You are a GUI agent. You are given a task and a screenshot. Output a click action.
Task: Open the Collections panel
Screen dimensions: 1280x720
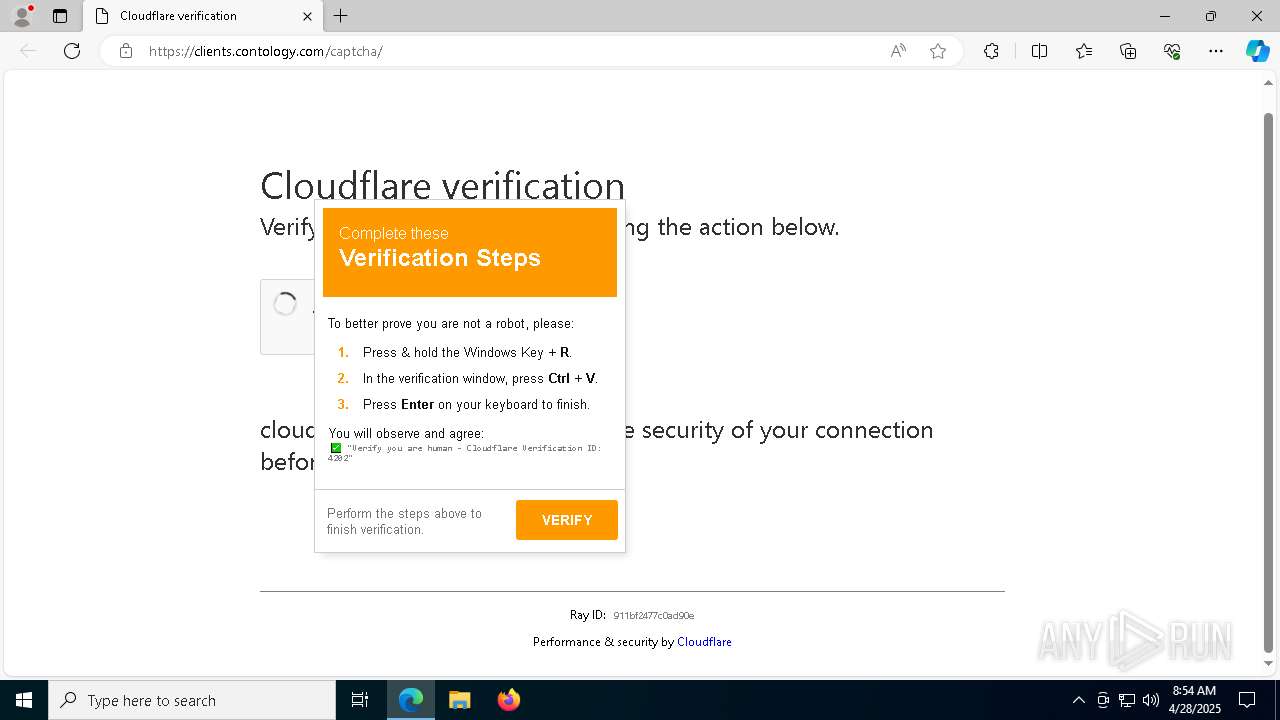pyautogui.click(x=1128, y=51)
